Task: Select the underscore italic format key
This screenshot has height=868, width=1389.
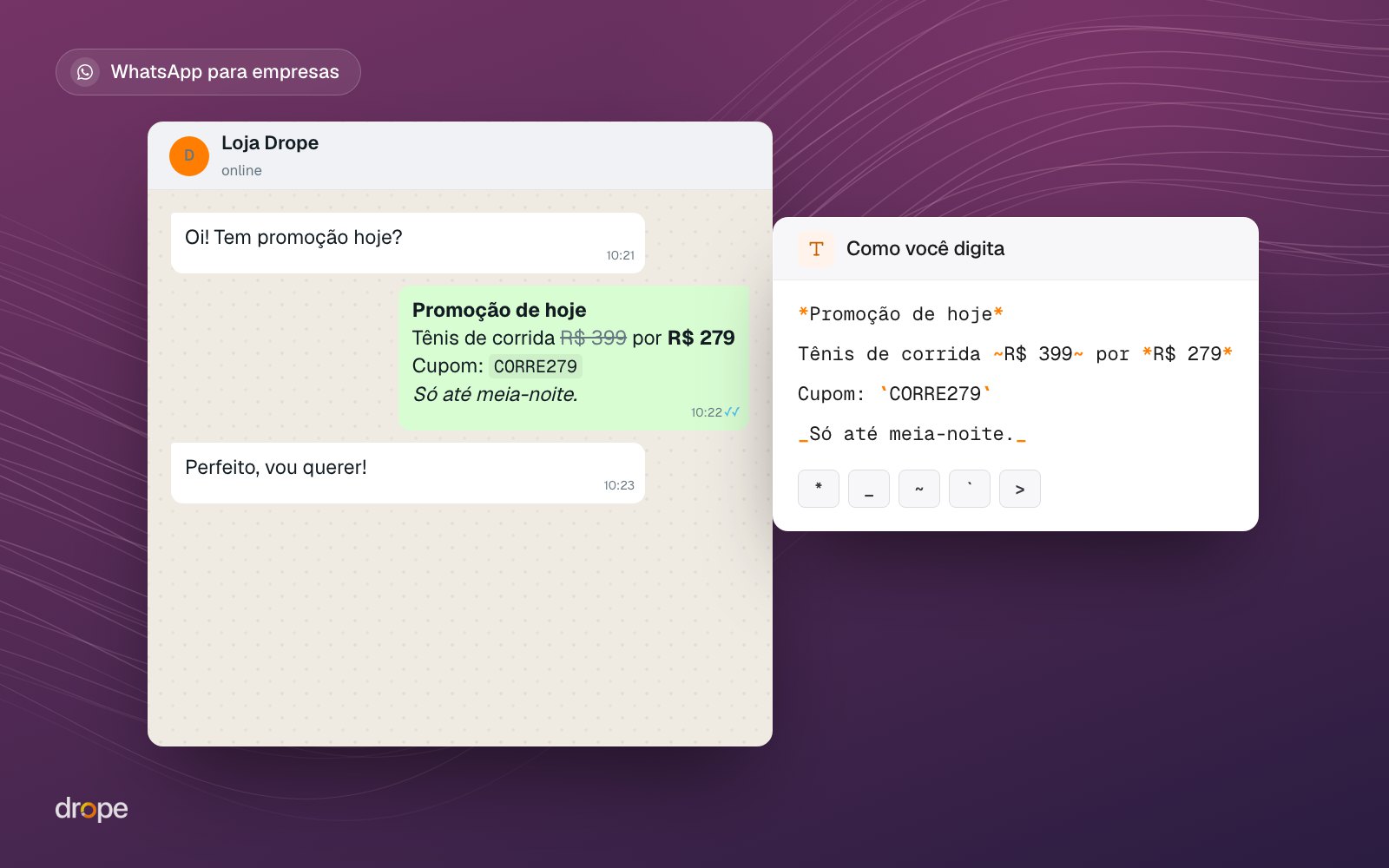Action: (869, 489)
